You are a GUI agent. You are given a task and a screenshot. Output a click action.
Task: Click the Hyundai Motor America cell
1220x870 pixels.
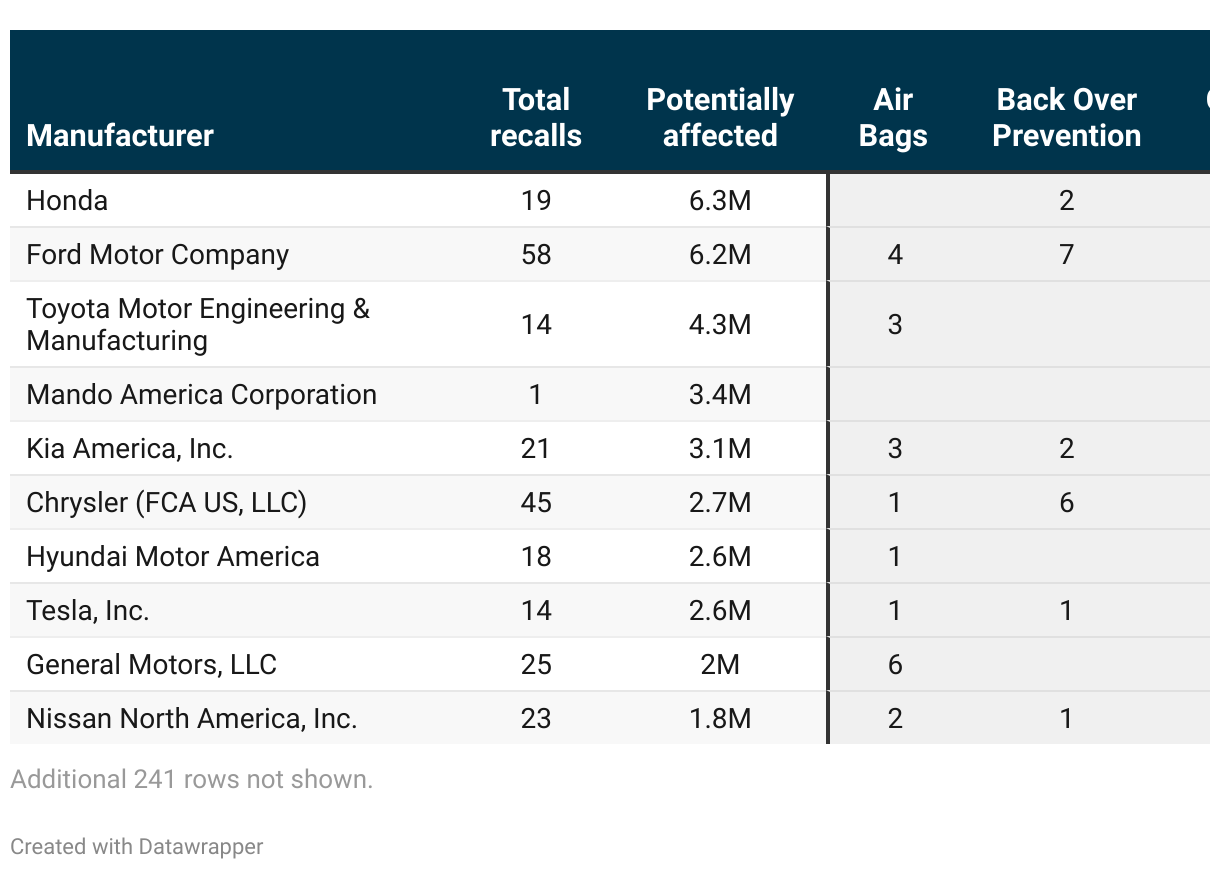click(x=173, y=557)
